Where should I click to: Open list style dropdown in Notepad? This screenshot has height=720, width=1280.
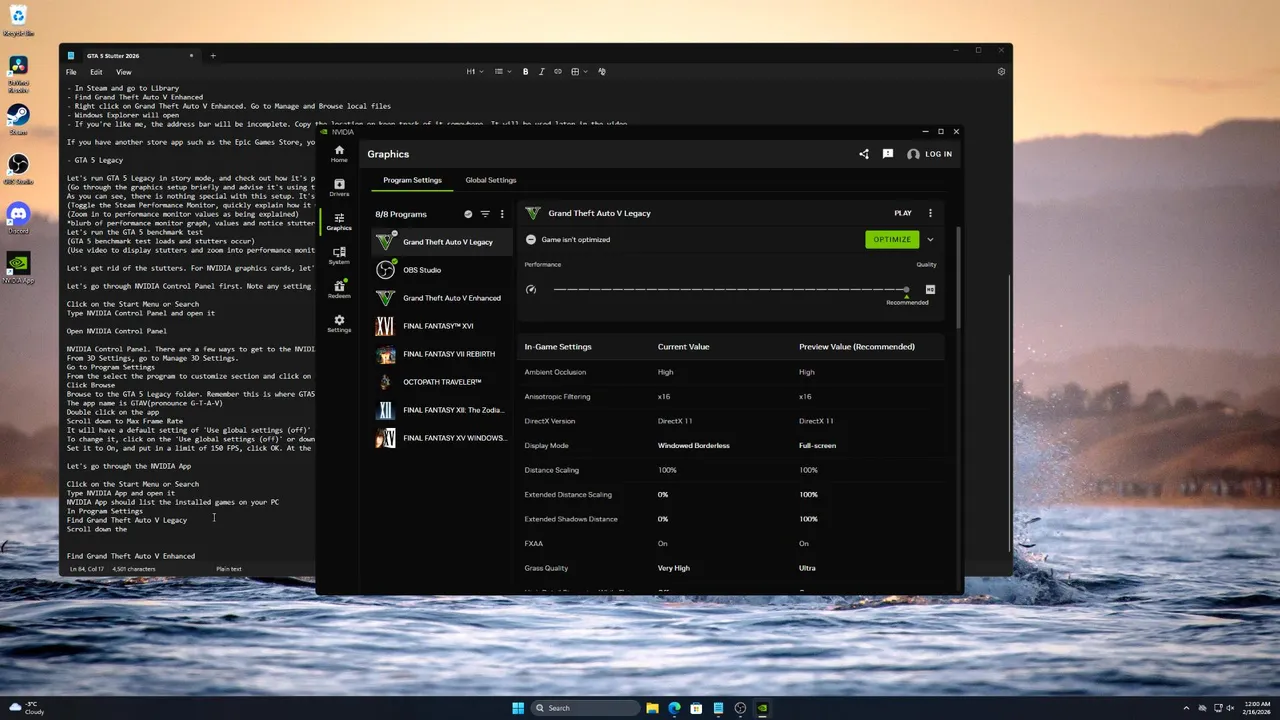pyautogui.click(x=504, y=72)
